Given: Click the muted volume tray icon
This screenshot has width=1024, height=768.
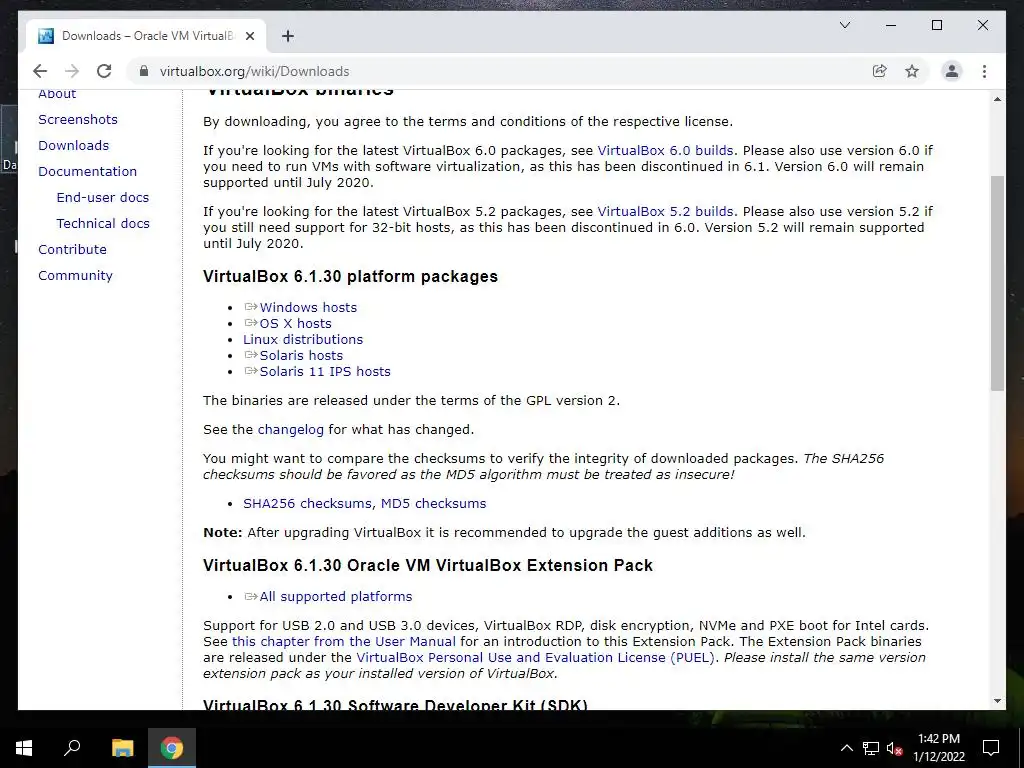Looking at the screenshot, I should click(894, 748).
